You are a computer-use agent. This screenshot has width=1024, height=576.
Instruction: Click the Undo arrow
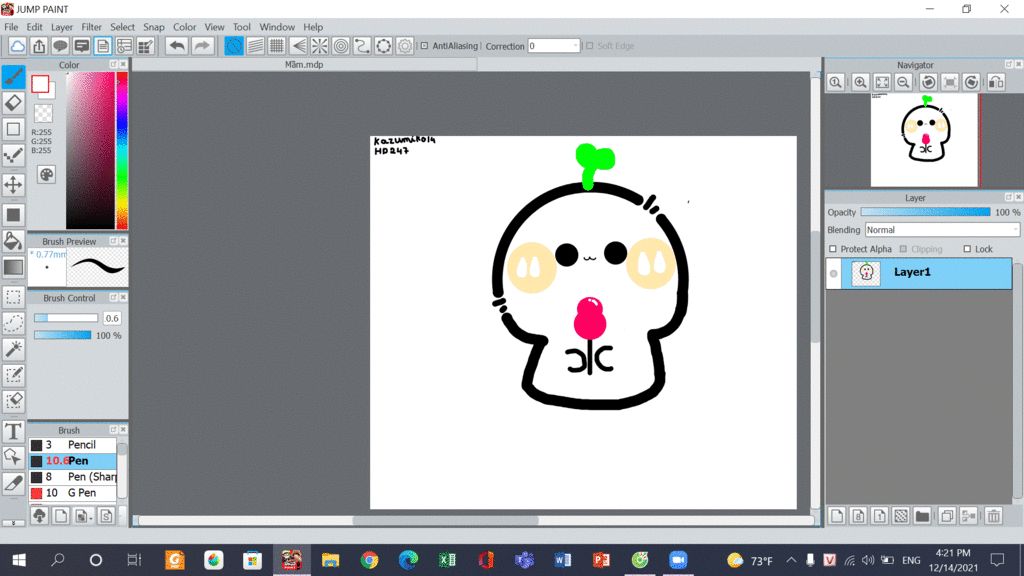(176, 46)
